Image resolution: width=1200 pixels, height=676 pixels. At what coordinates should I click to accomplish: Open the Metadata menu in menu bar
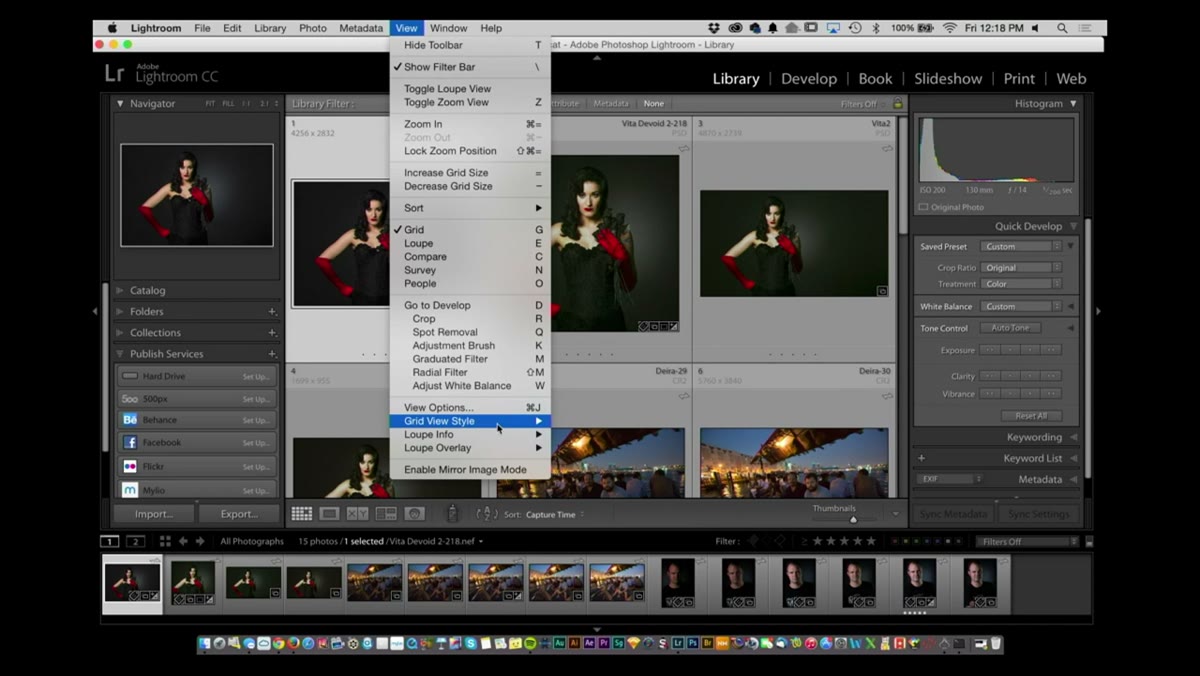point(360,28)
